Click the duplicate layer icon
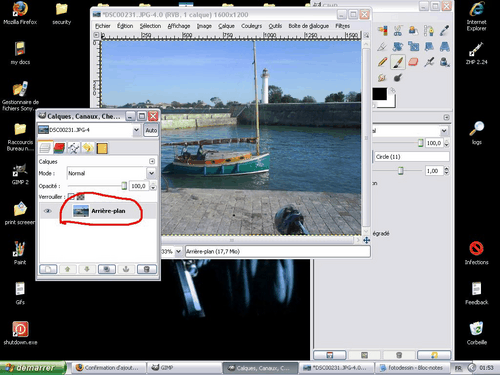500x375 pixels. click(107, 269)
